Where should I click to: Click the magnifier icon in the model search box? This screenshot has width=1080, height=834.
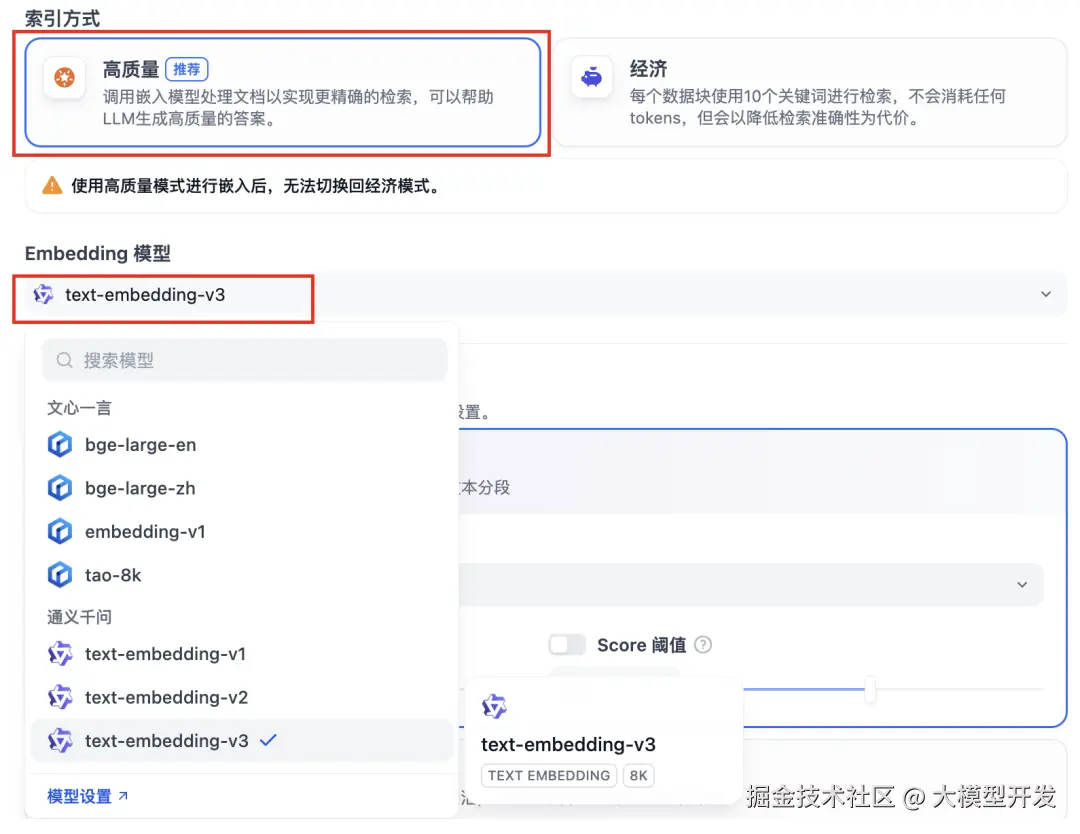coord(65,358)
